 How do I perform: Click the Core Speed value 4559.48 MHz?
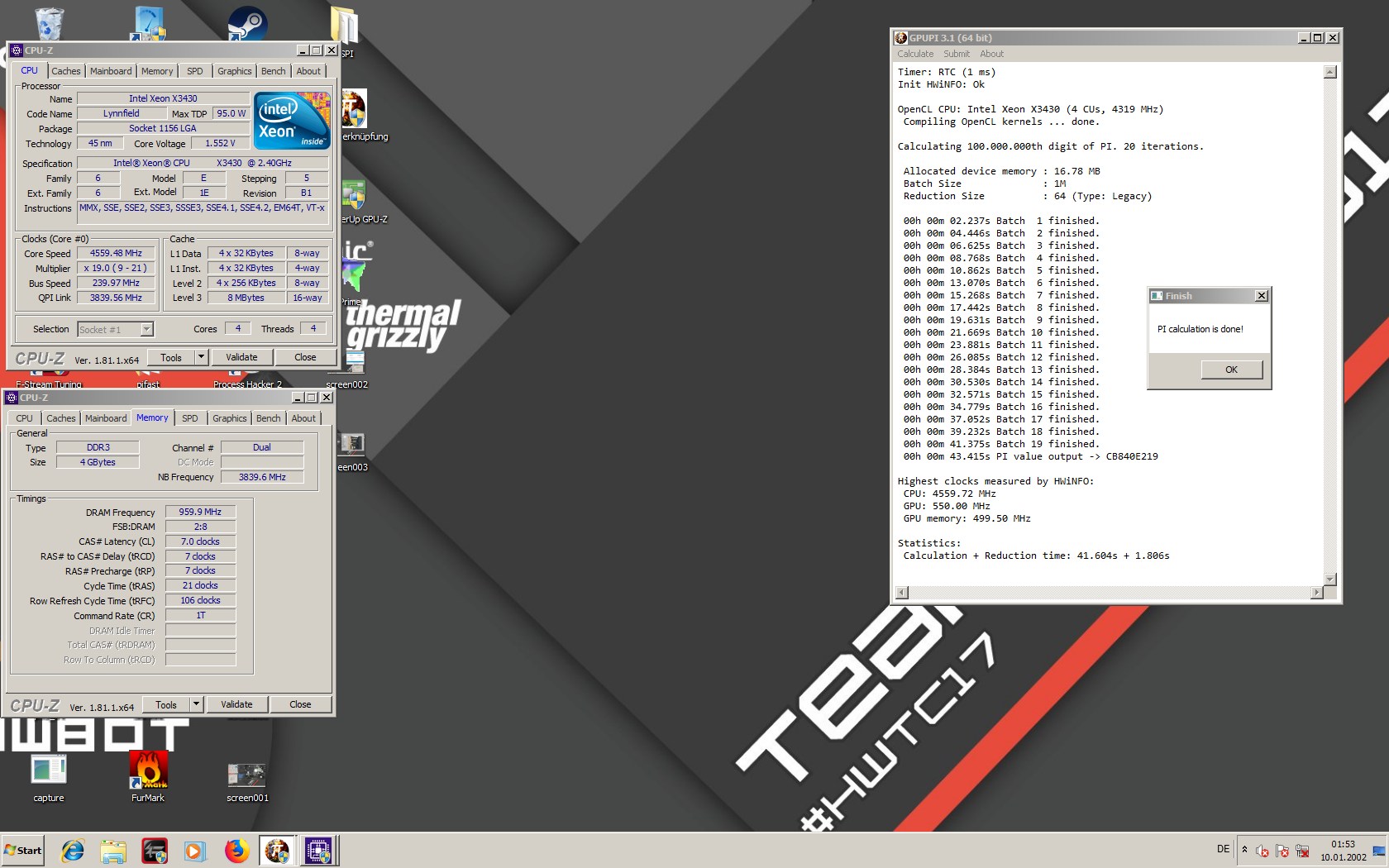[116, 254]
